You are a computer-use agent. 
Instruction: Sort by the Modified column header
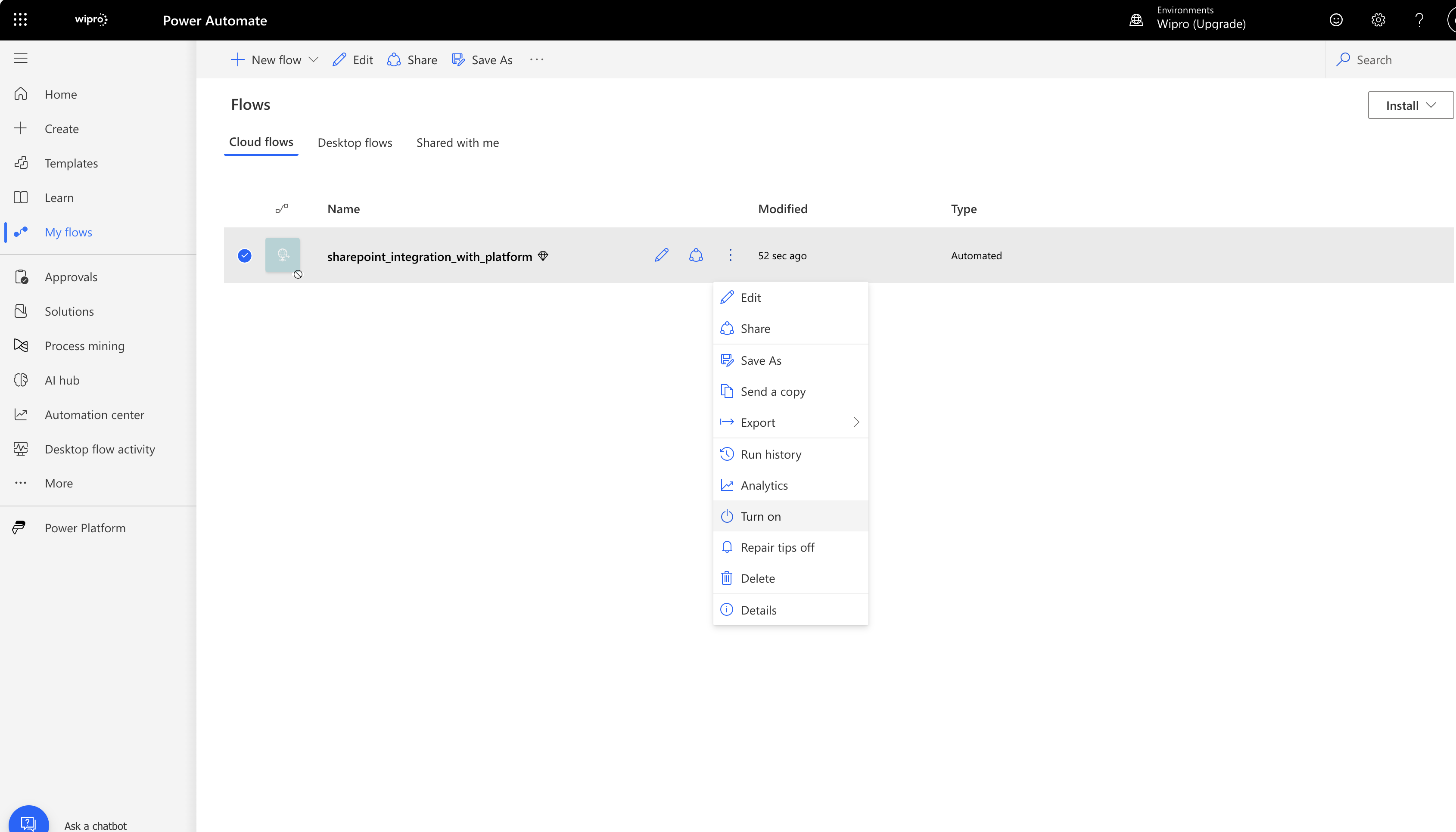(783, 209)
